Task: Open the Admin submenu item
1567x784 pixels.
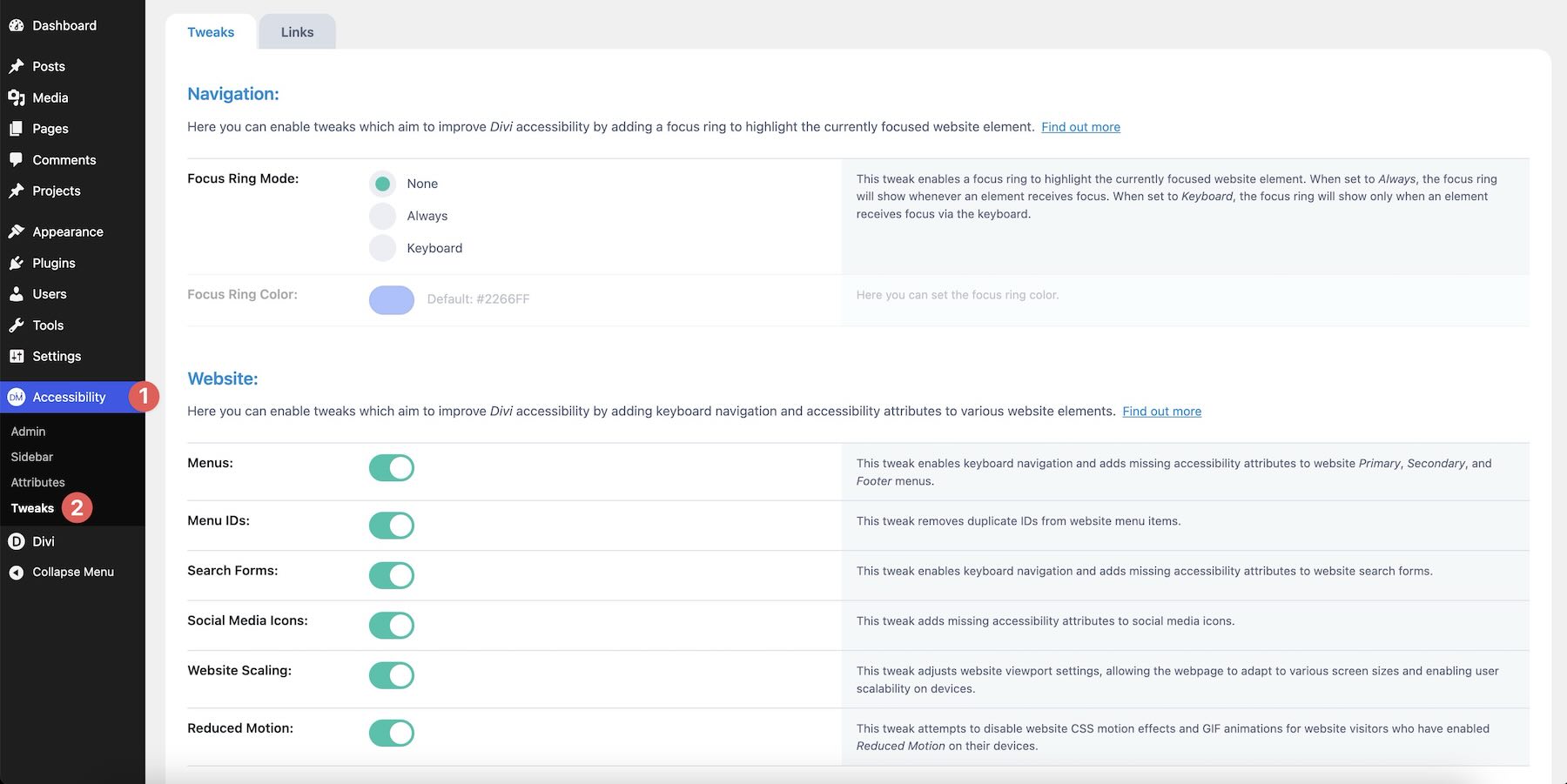Action: [28, 432]
